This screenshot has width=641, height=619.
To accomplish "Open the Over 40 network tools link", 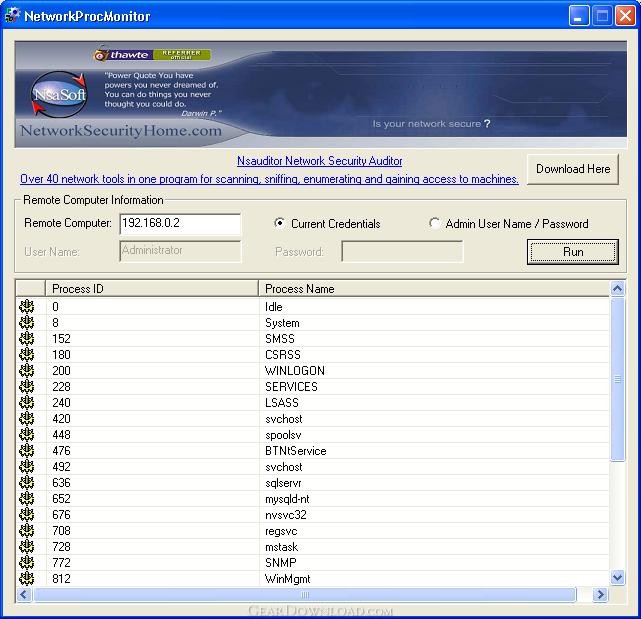I will [x=269, y=179].
